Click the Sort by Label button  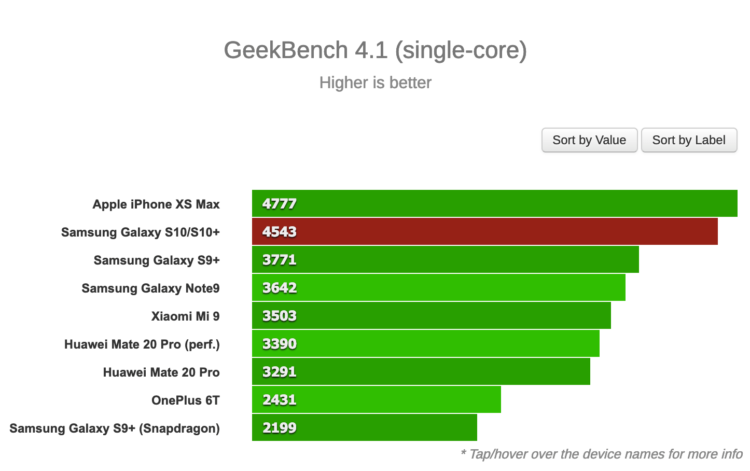coord(689,140)
